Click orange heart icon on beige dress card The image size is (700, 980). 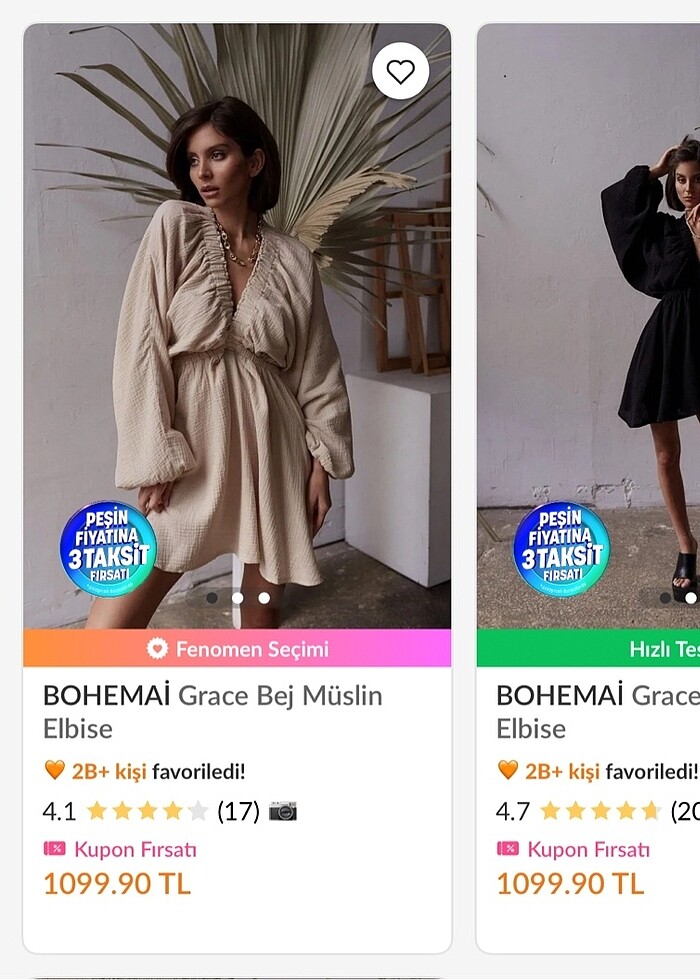54,771
